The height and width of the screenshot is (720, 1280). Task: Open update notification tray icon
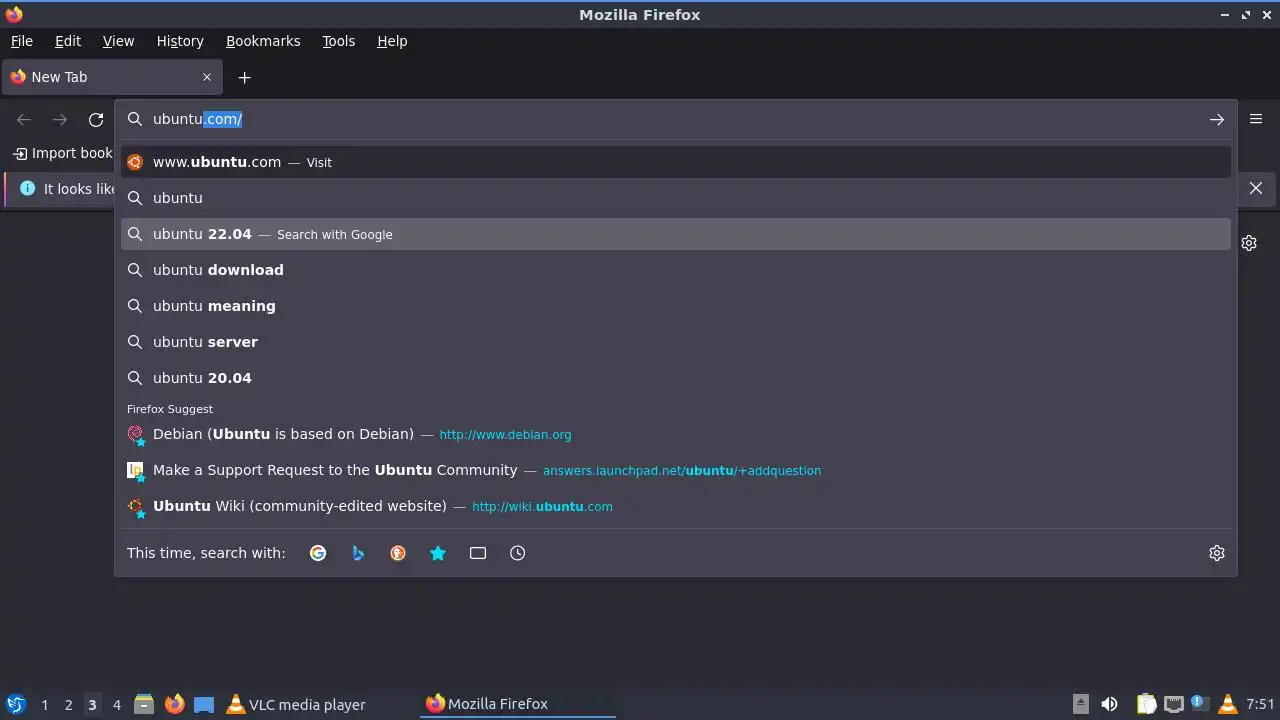click(x=1200, y=704)
